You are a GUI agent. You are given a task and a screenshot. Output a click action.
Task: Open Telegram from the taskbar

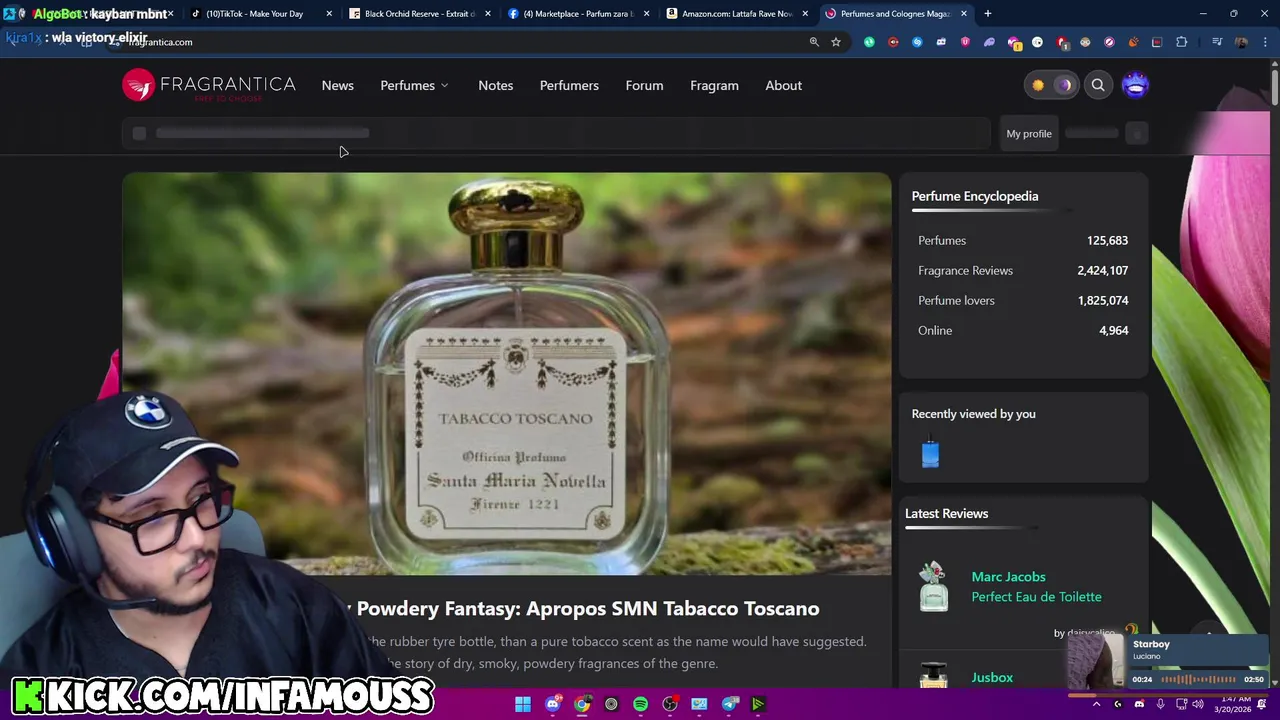point(730,704)
